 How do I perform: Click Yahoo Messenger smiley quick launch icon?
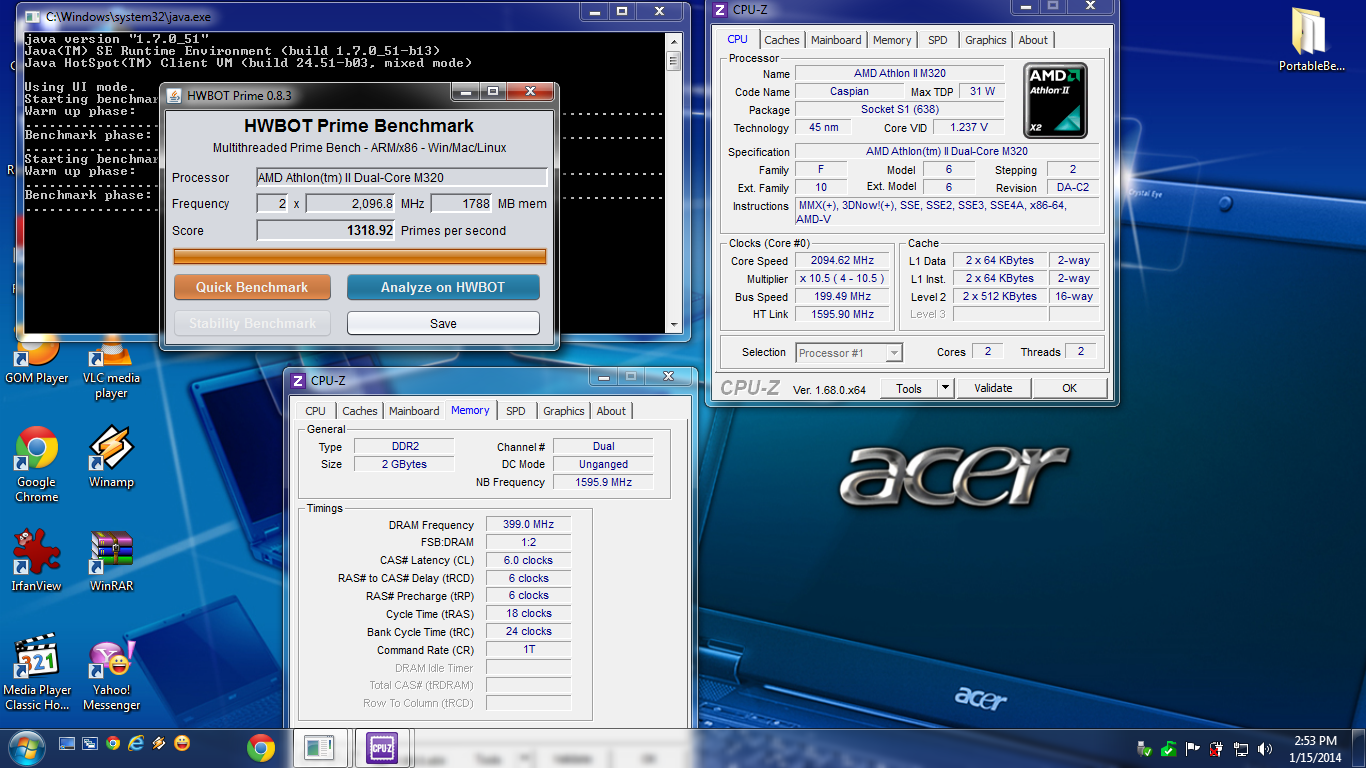click(182, 744)
